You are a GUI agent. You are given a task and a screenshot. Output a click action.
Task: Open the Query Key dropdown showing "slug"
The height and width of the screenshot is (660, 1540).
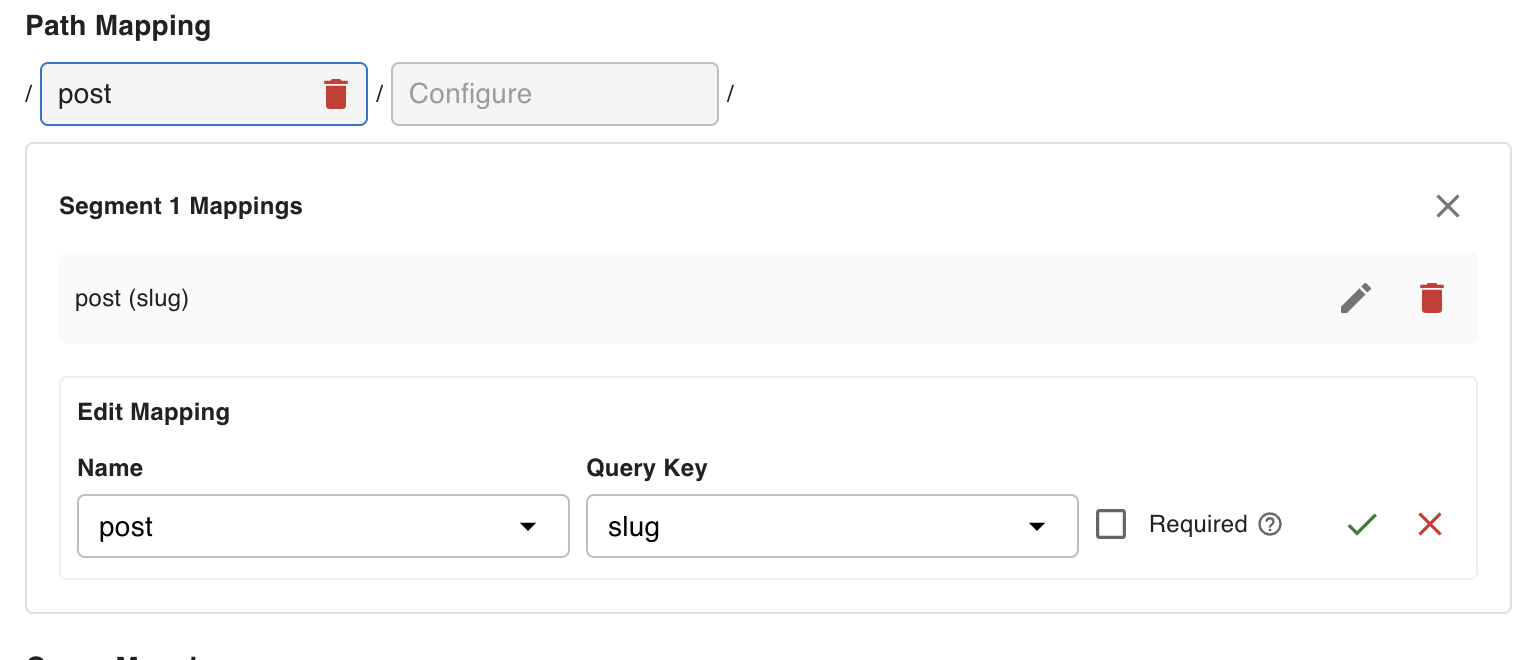click(810, 526)
